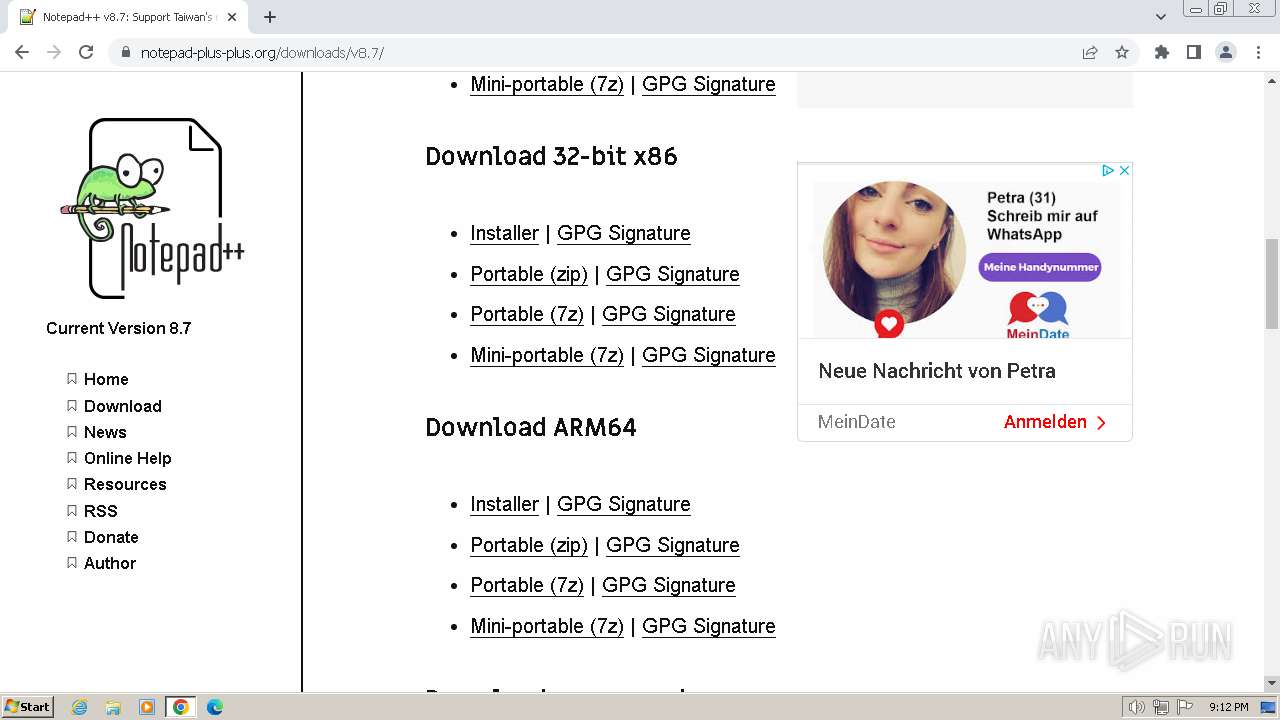The image size is (1280, 720).
Task: Open the Resources sidebar link
Action: tap(125, 484)
